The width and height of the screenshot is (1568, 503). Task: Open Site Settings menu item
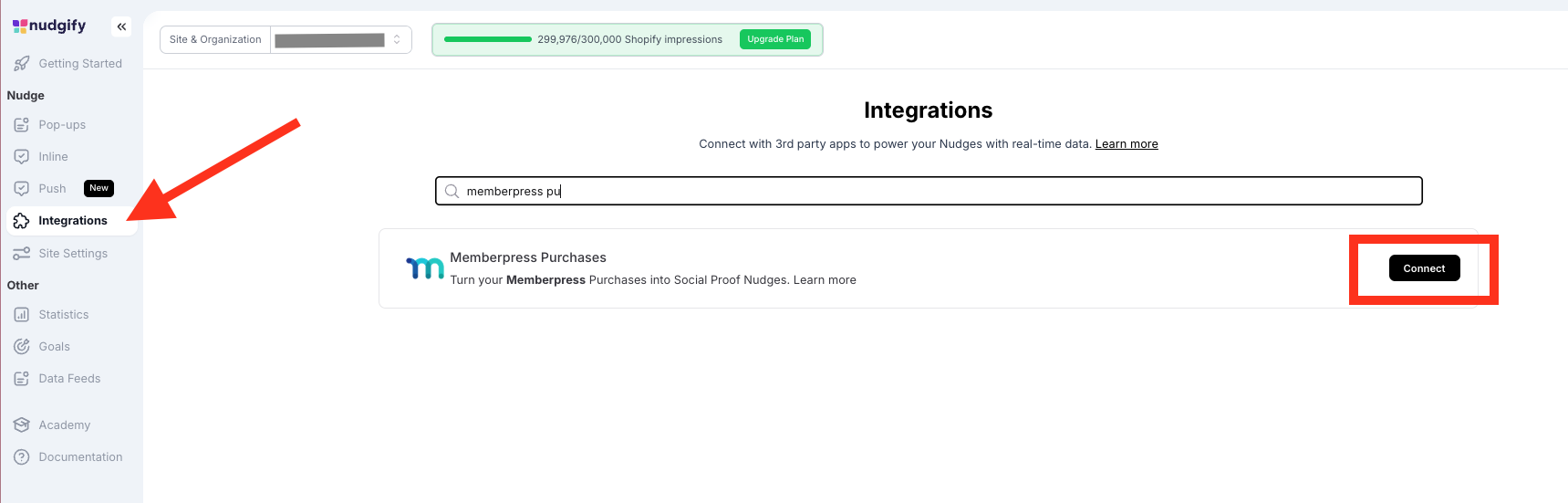73,254
